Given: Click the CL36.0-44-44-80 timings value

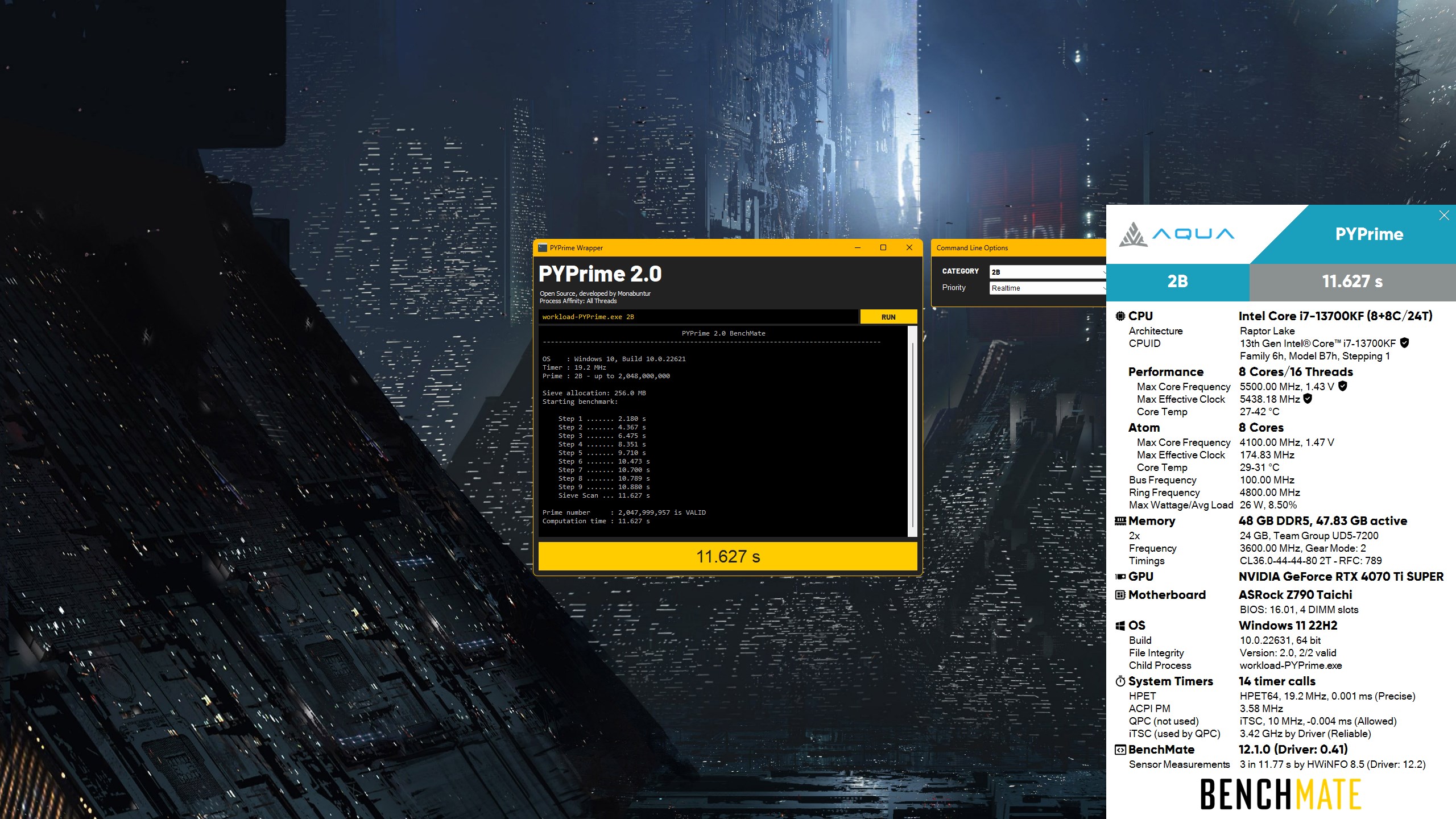Looking at the screenshot, I should click(1310, 561).
